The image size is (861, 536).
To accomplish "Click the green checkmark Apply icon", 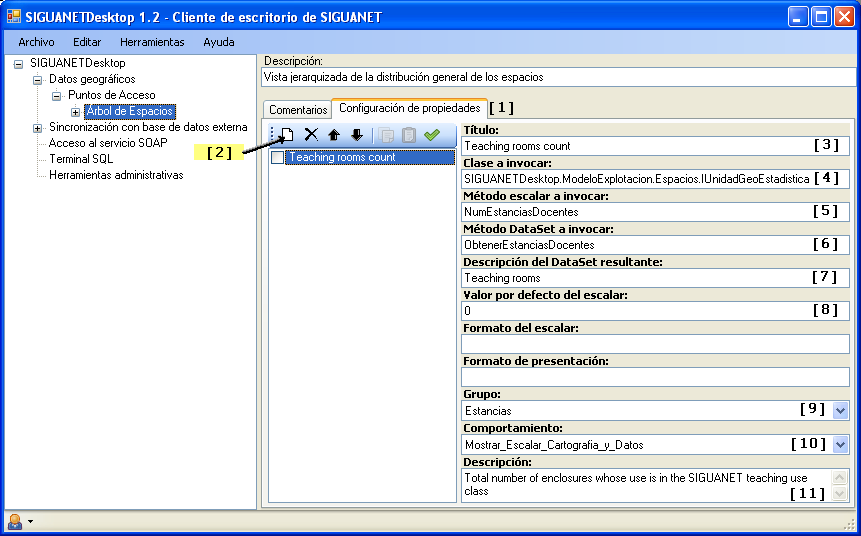I will pyautogui.click(x=432, y=135).
